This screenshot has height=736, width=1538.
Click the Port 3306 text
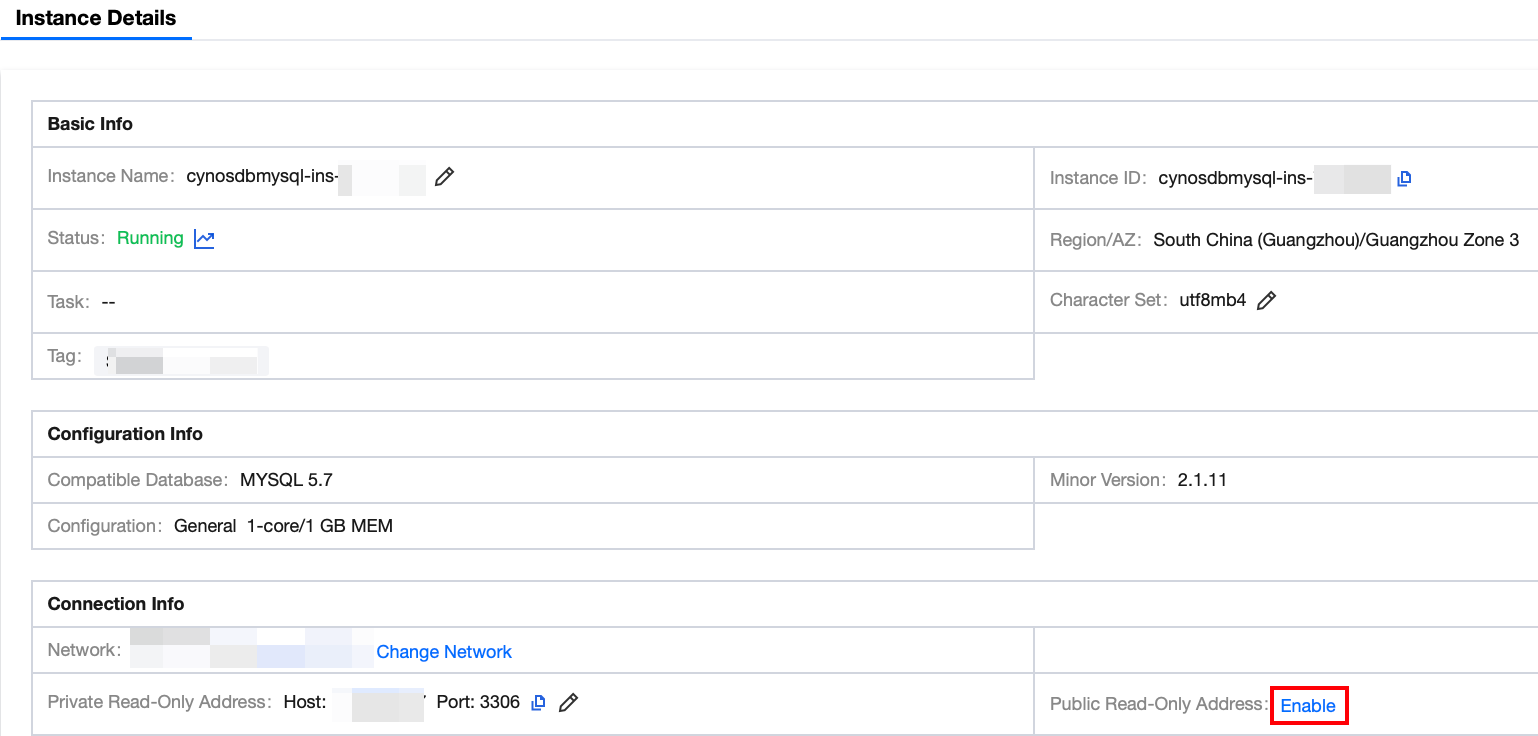click(478, 702)
